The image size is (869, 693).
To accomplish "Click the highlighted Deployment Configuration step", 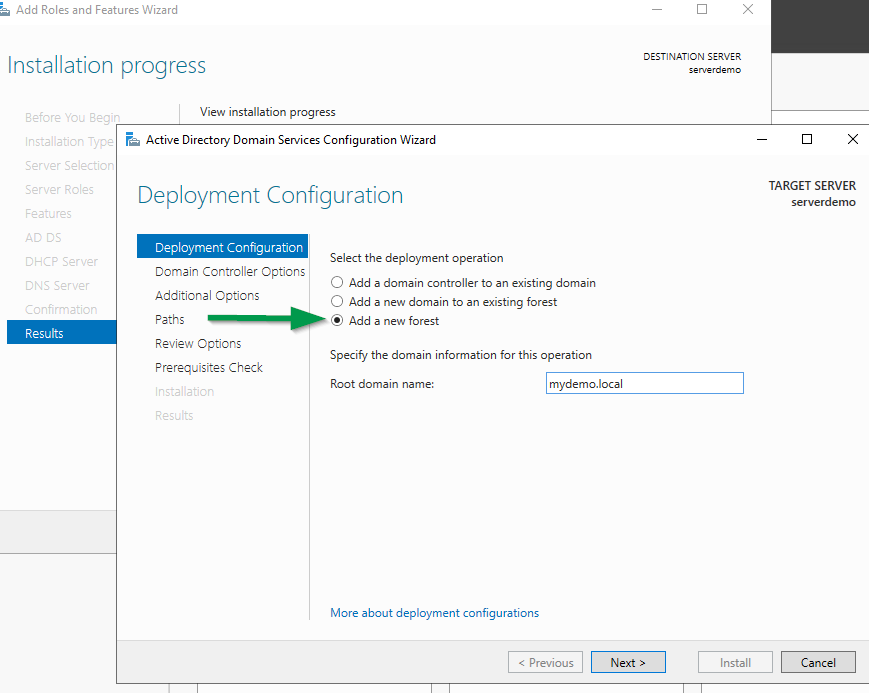I will pos(222,246).
